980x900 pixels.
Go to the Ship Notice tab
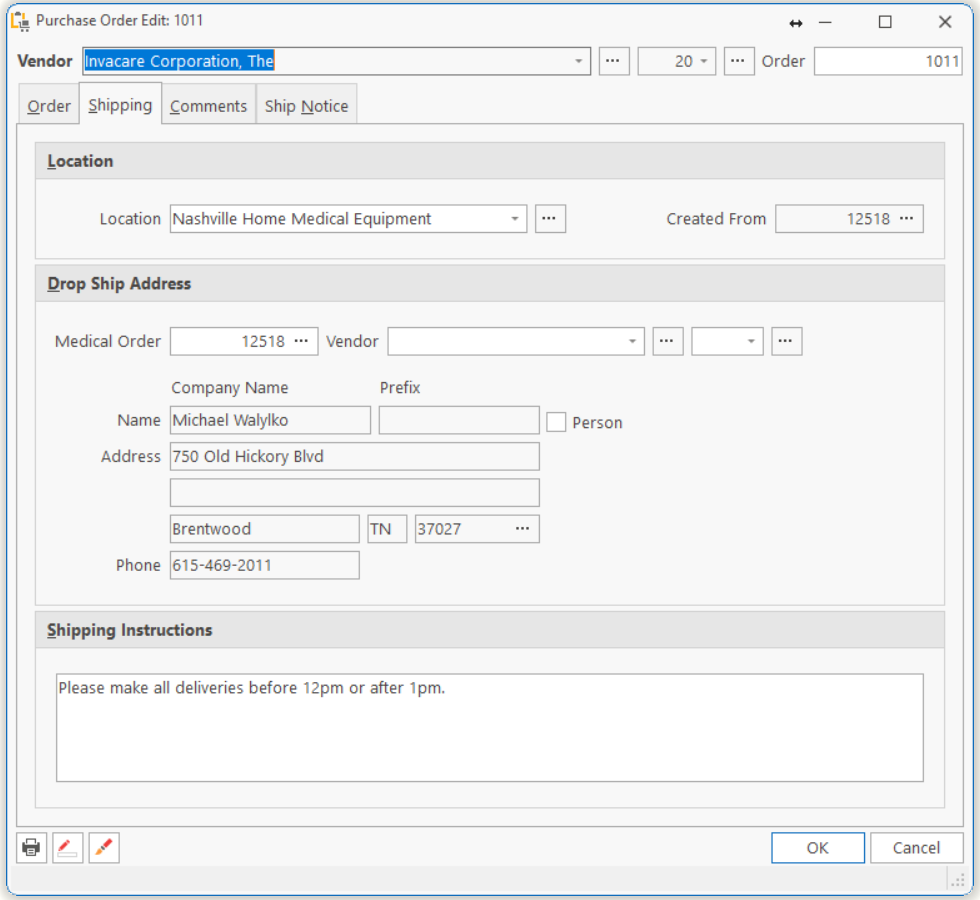click(306, 106)
